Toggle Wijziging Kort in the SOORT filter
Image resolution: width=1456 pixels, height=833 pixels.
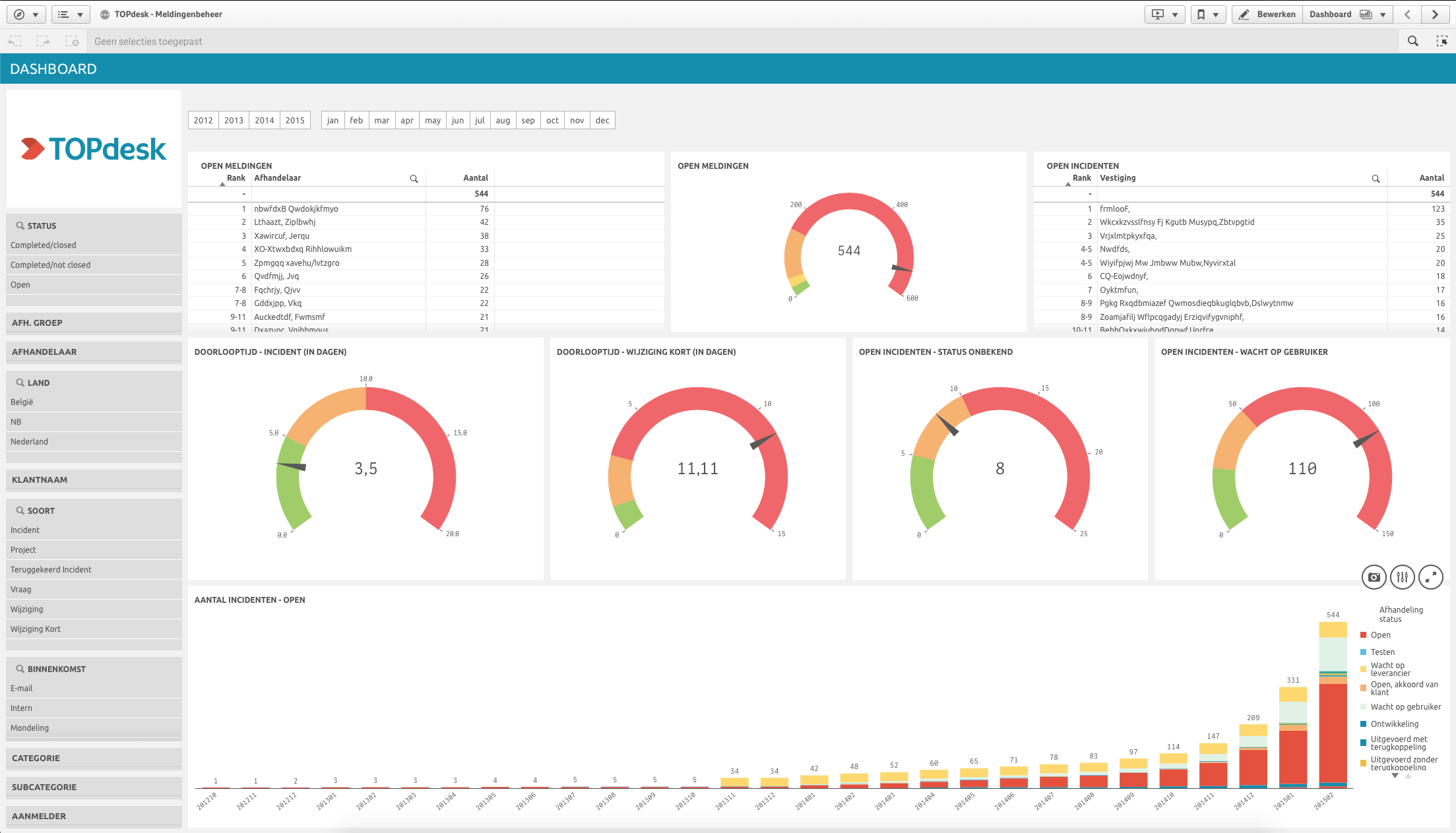coord(94,629)
